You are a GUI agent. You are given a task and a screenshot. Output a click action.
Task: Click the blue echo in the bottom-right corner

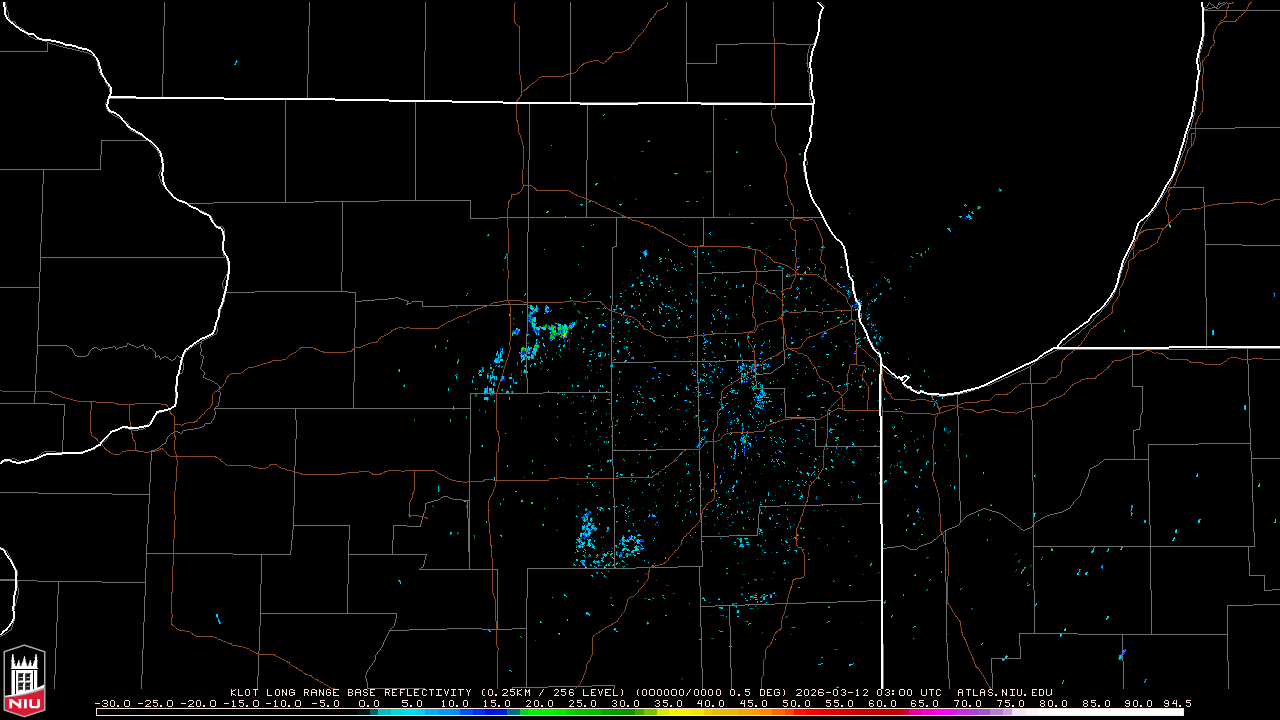click(x=1122, y=655)
